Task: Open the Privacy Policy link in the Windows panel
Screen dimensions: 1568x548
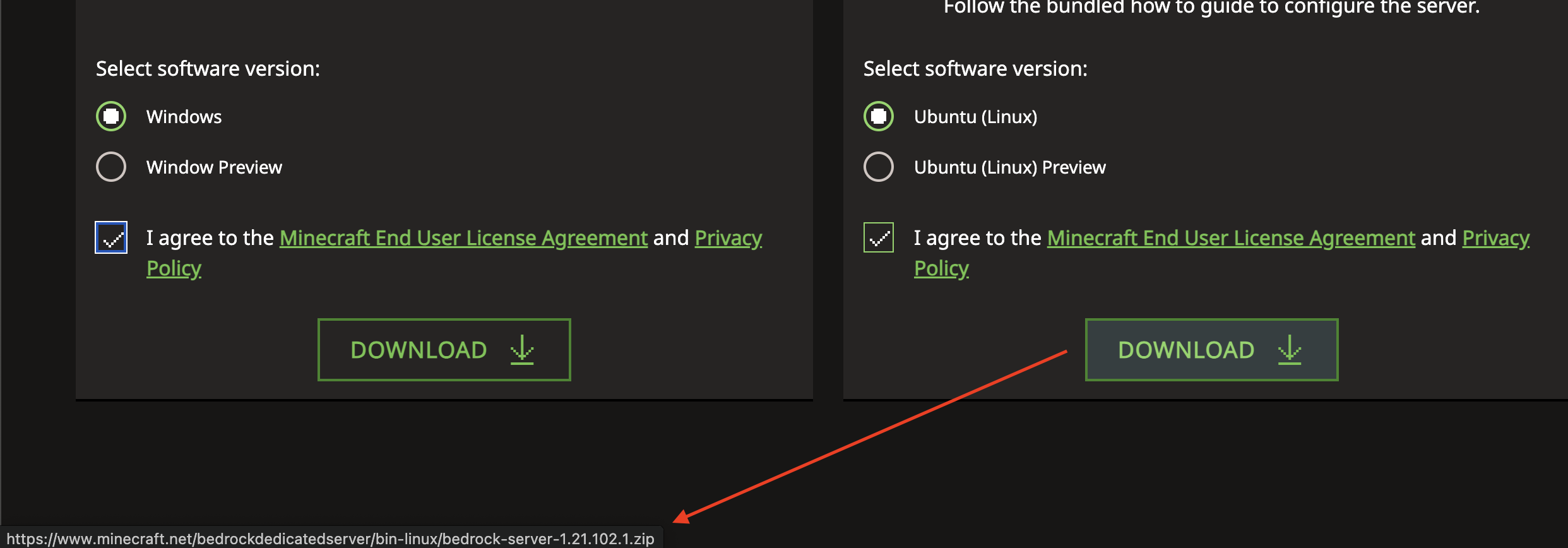Action: 728,238
